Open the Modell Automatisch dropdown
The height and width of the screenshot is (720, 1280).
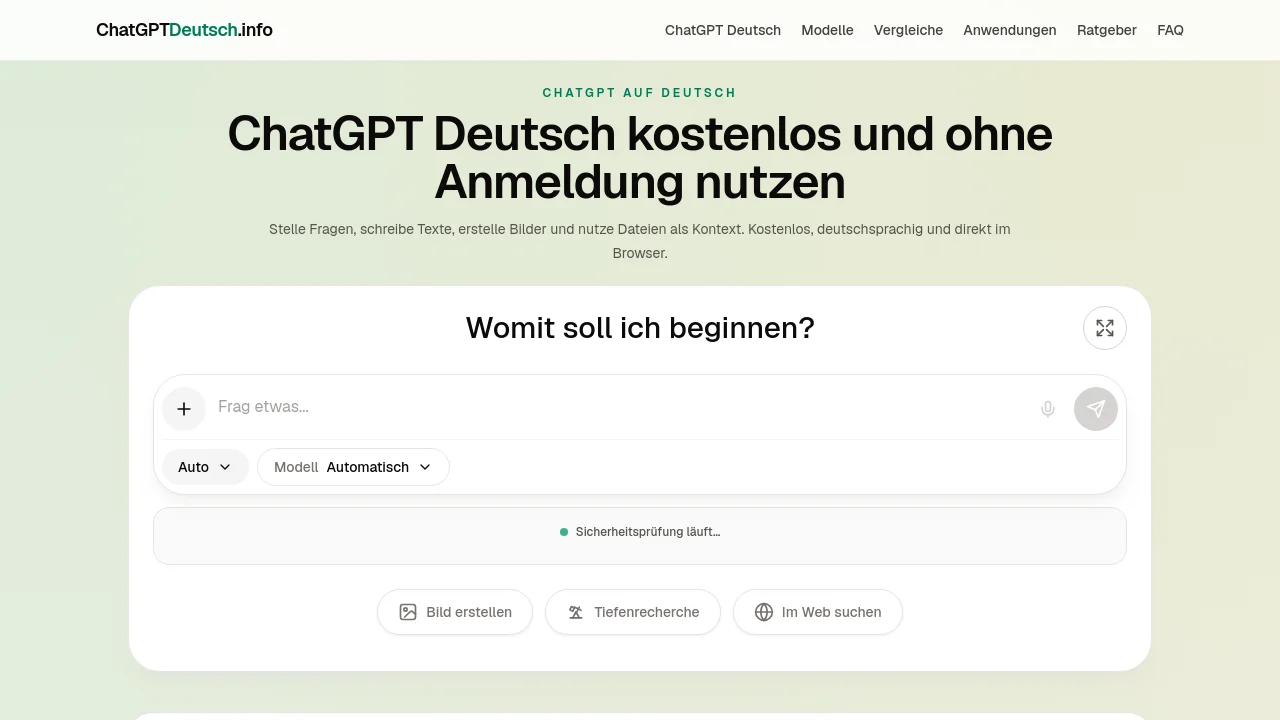(353, 467)
